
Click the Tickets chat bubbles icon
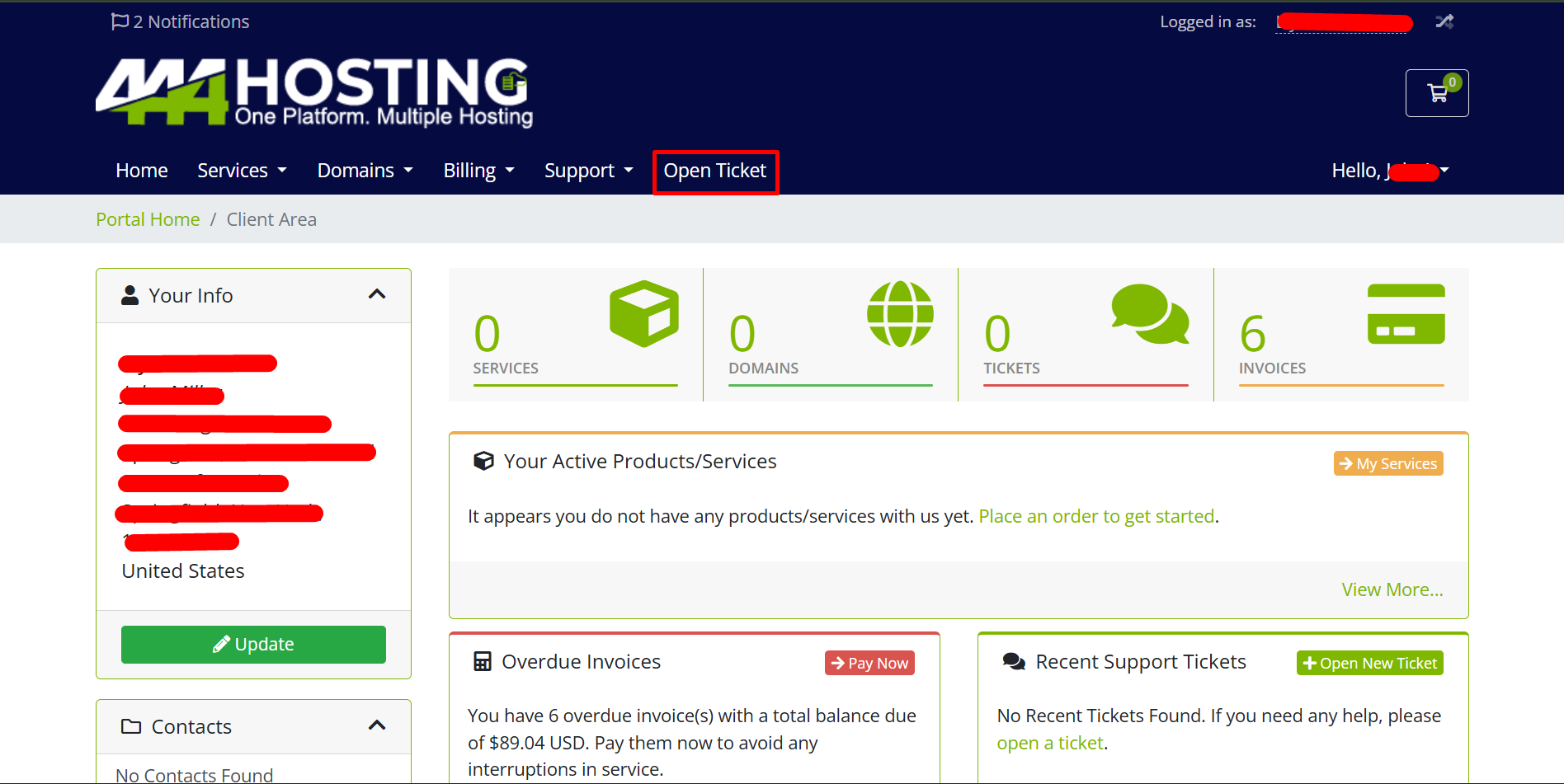(1150, 314)
